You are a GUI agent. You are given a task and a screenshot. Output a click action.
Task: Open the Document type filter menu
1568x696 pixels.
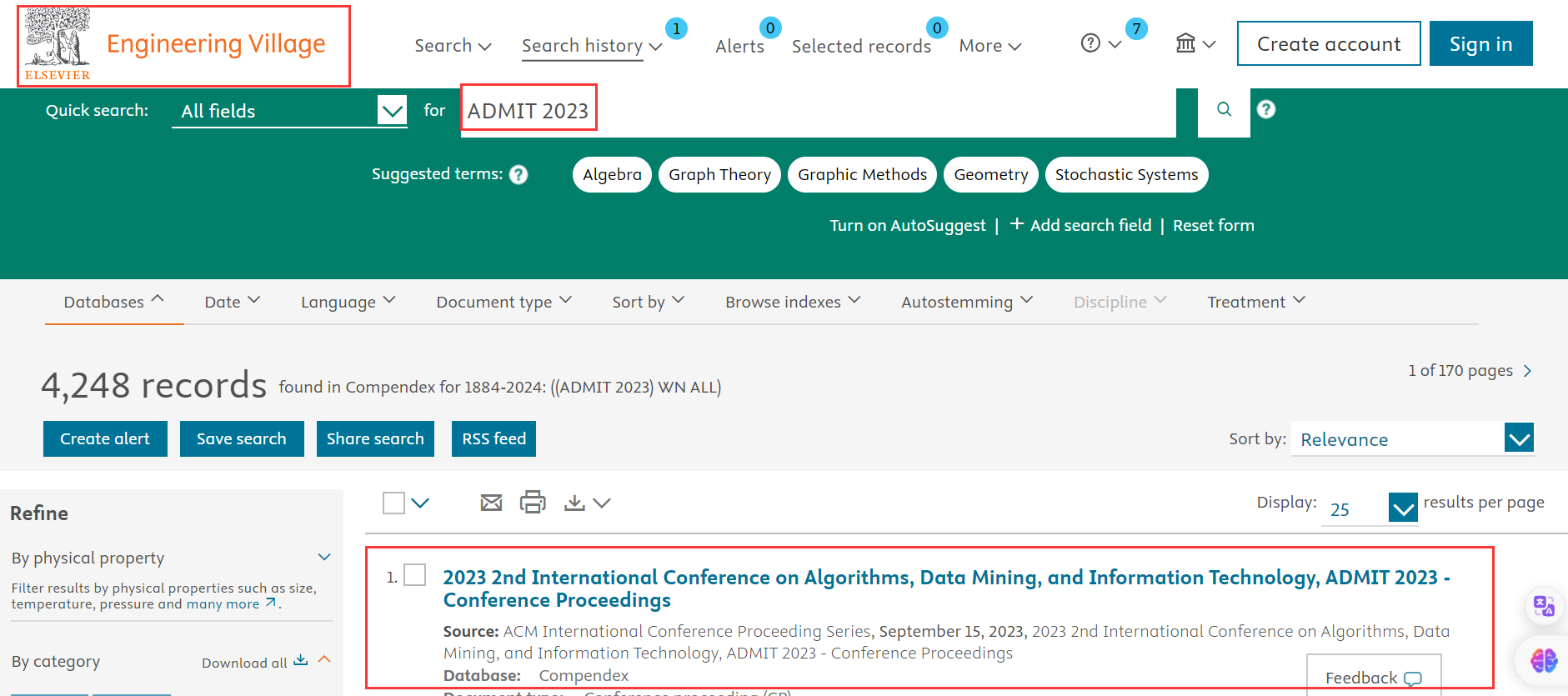pos(503,302)
